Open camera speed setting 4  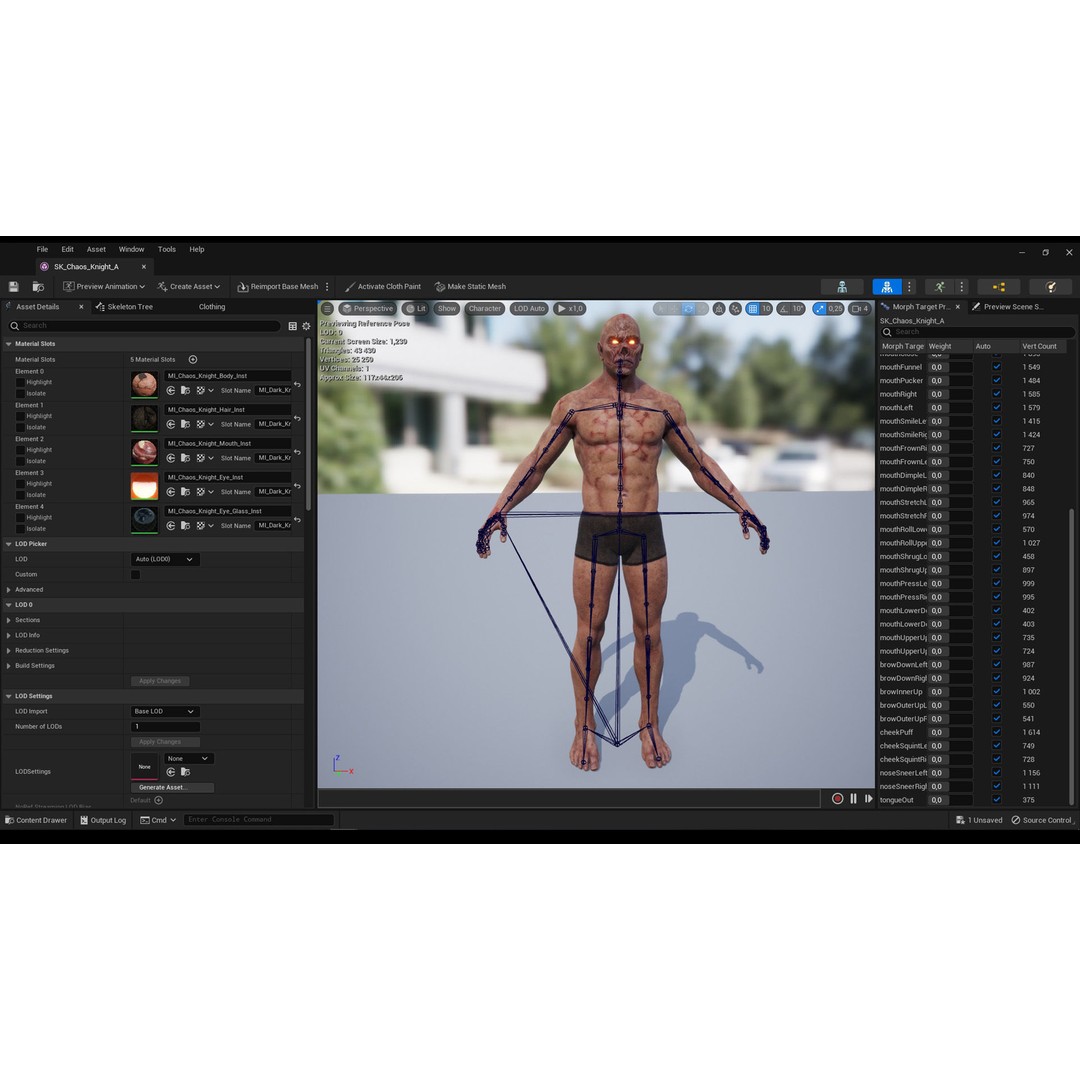[860, 309]
